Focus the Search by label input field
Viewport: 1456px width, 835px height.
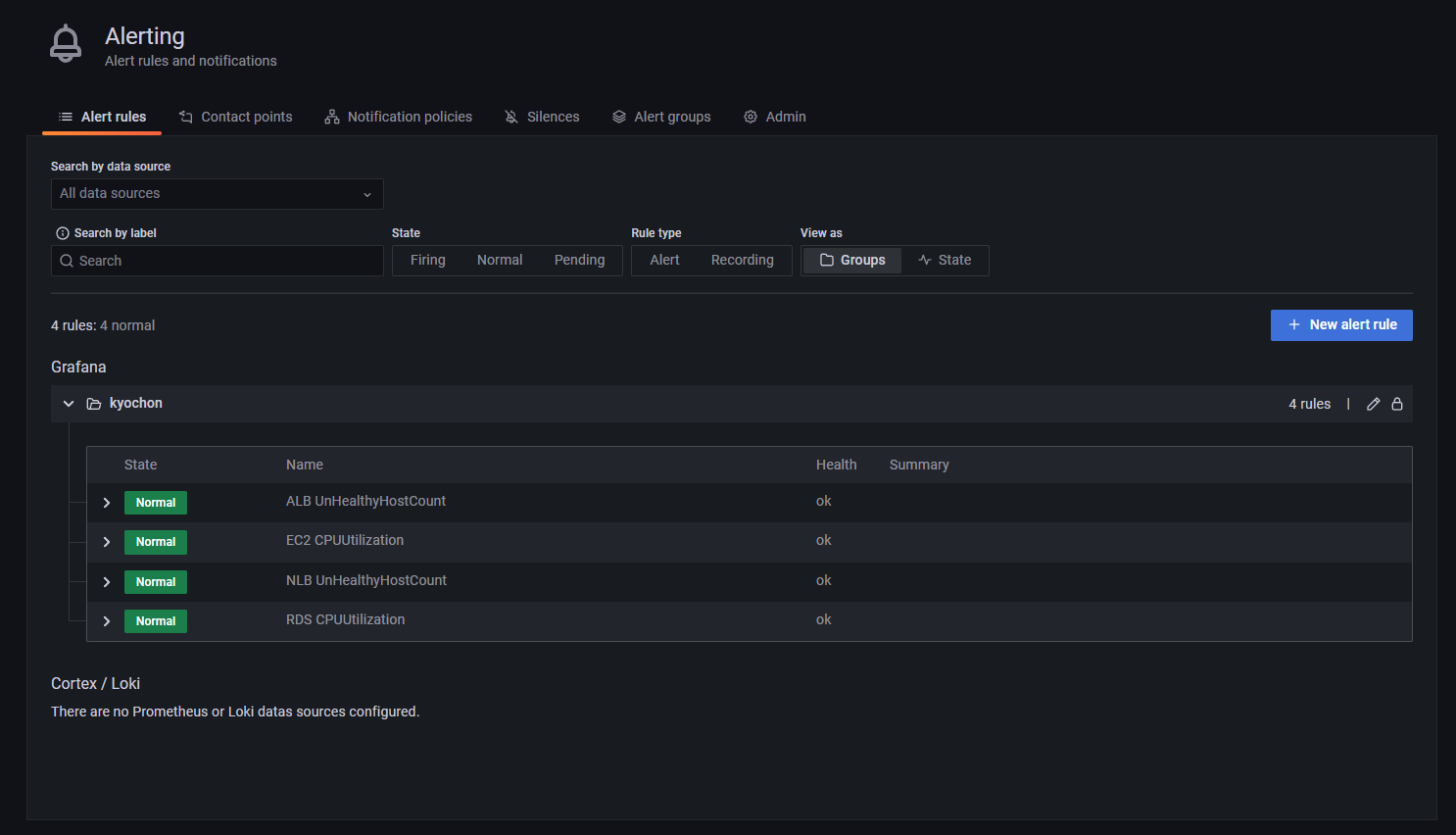pyautogui.click(x=217, y=261)
